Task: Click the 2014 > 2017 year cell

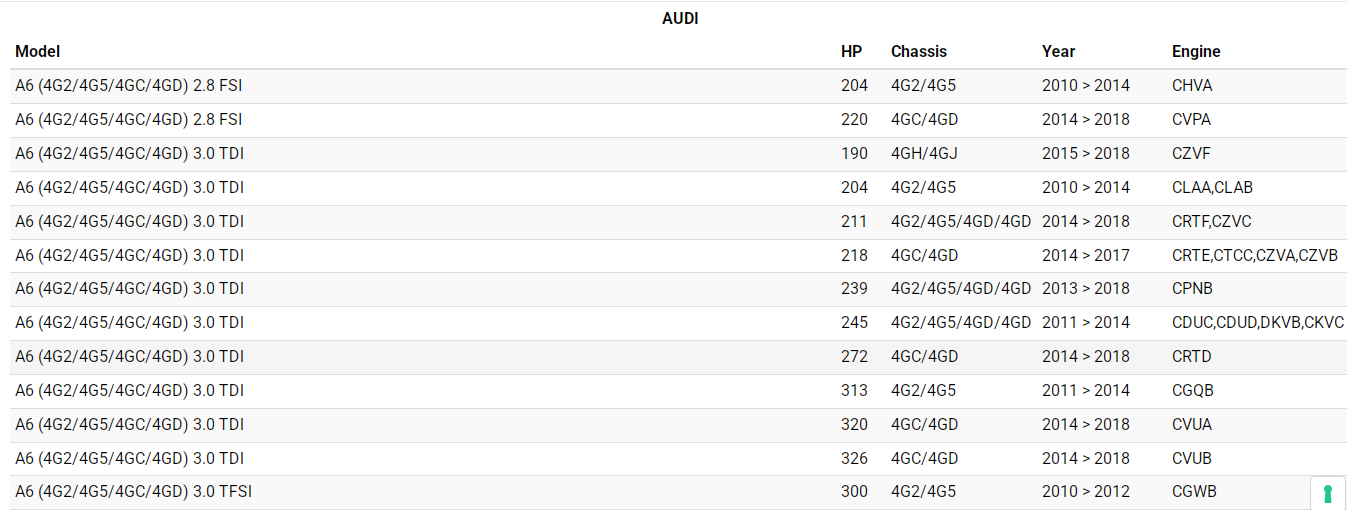Action: click(x=1085, y=256)
